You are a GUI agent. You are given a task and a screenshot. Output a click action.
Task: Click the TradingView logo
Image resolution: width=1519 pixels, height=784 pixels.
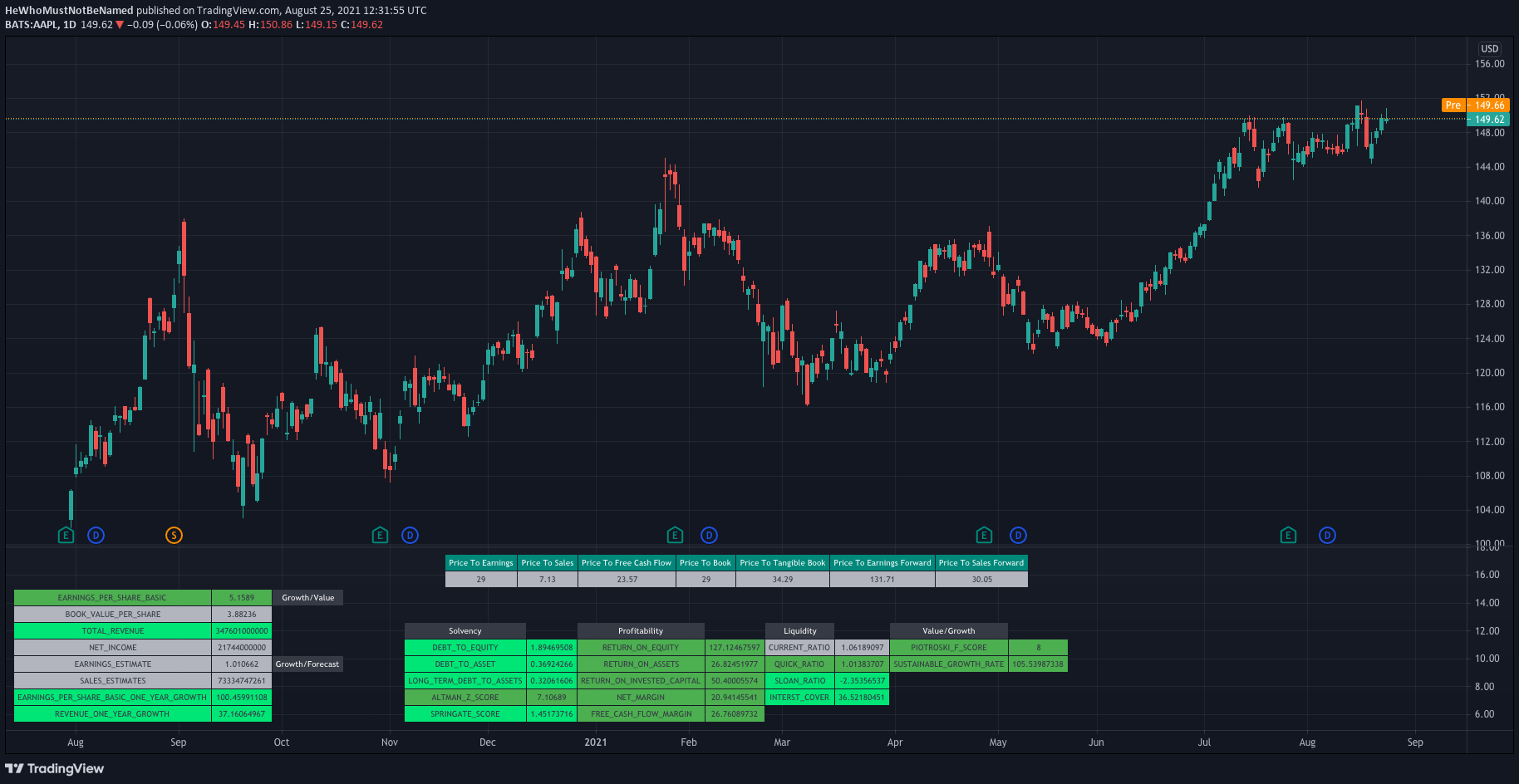pos(55,768)
